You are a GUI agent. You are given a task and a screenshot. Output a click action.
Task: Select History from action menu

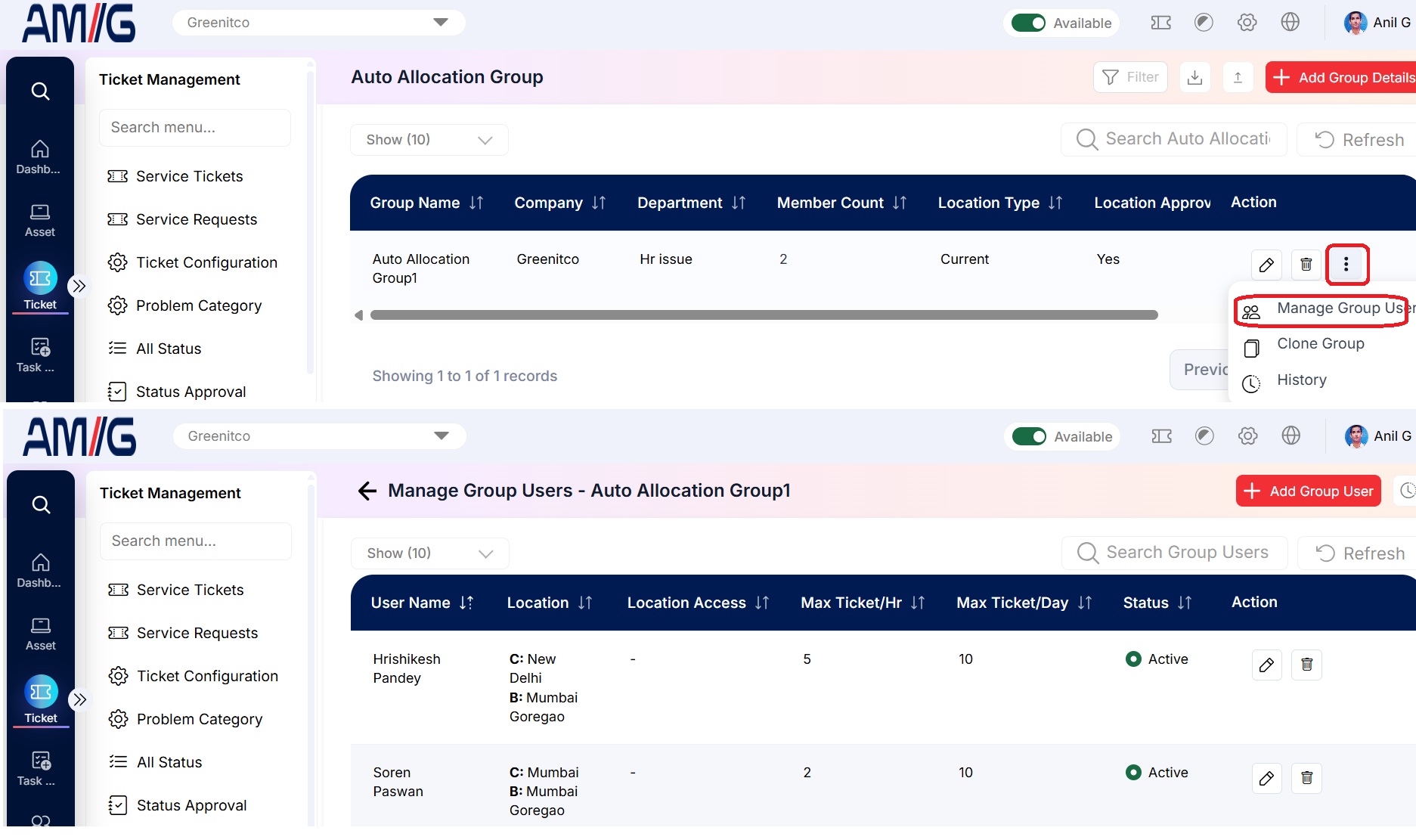coord(1300,380)
